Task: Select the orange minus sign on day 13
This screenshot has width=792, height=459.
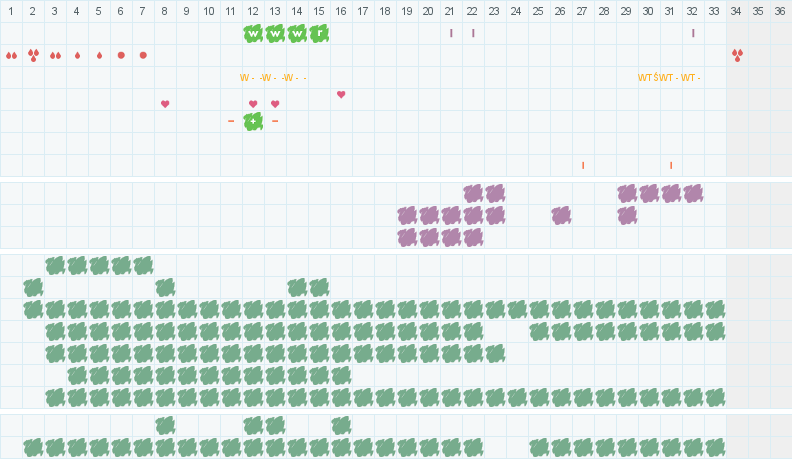Action: (275, 121)
